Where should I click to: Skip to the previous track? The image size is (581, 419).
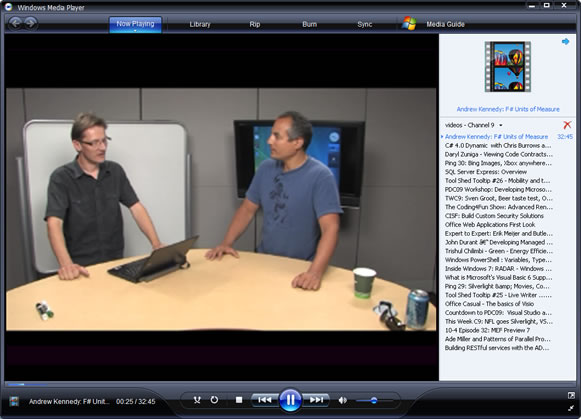[x=265, y=400]
